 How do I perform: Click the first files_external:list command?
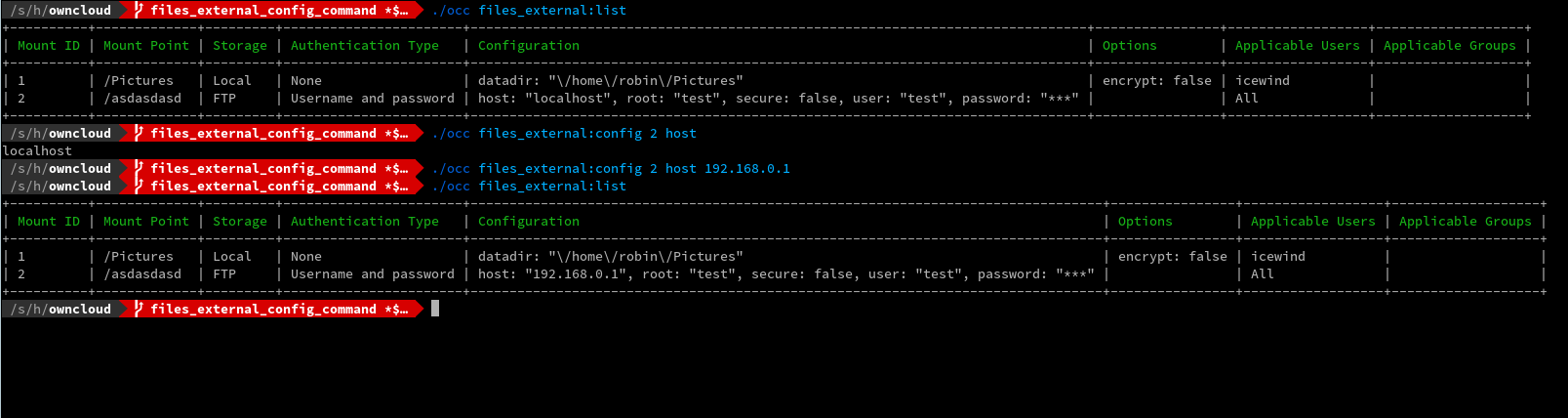tap(552, 10)
